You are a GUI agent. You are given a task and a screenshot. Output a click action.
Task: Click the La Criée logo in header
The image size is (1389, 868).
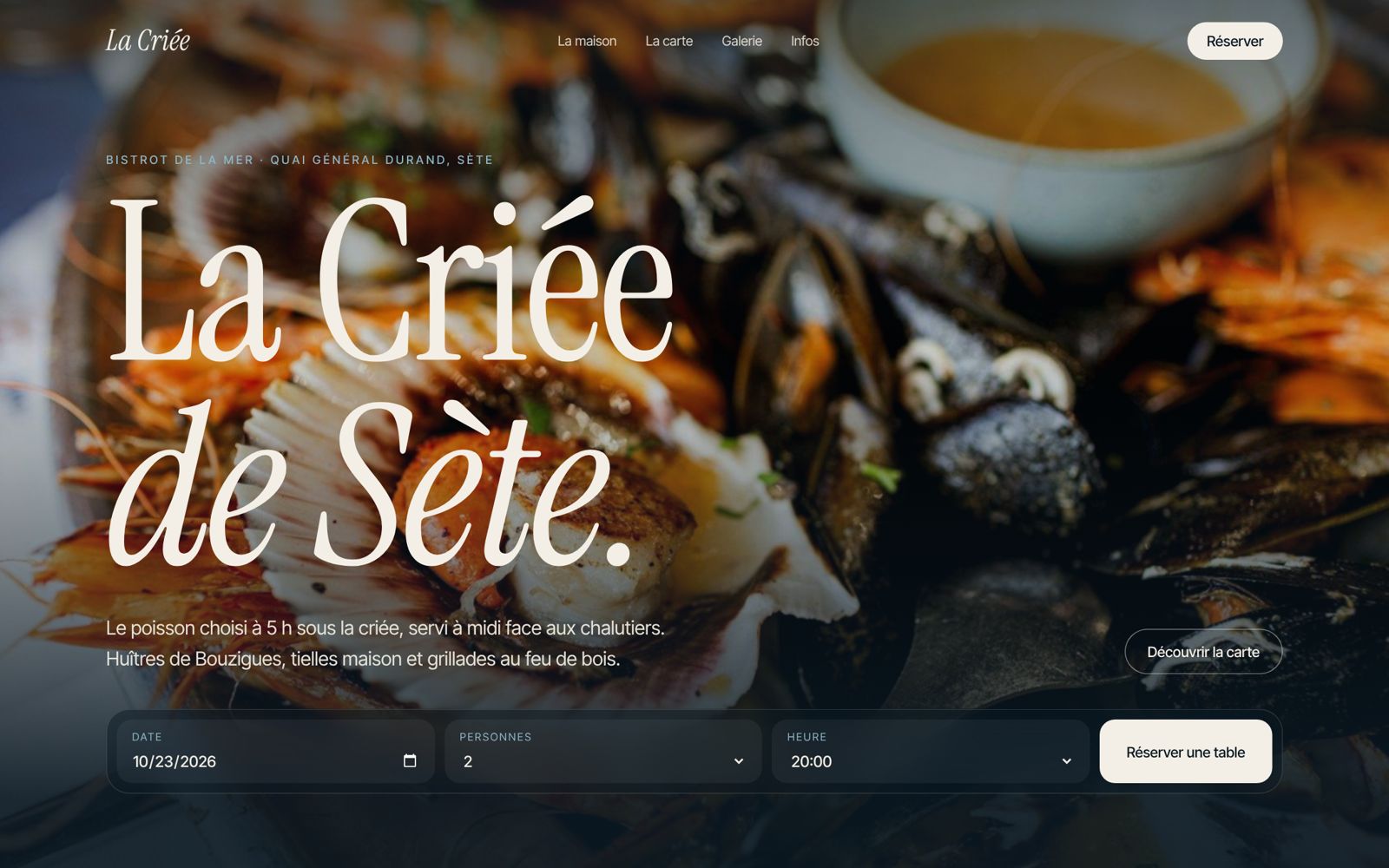[148, 41]
